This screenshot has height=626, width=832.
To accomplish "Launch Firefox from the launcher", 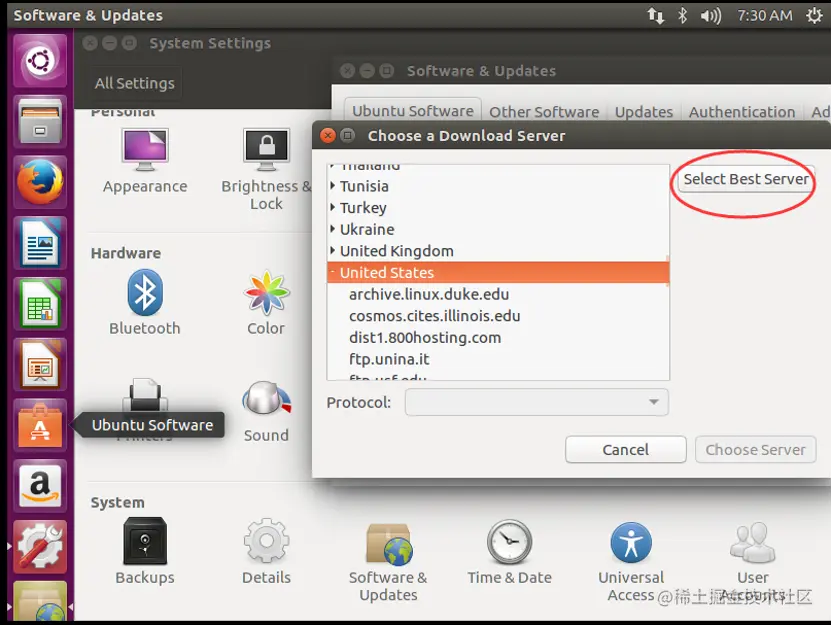I will coord(40,182).
